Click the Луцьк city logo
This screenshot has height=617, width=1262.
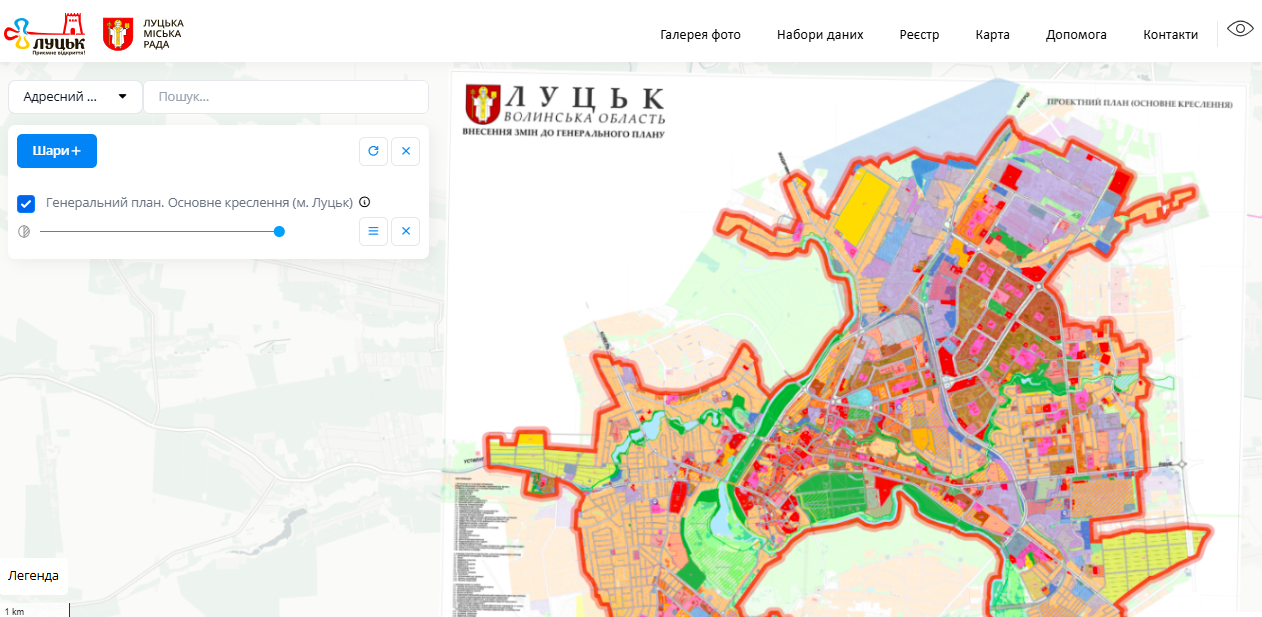point(45,34)
